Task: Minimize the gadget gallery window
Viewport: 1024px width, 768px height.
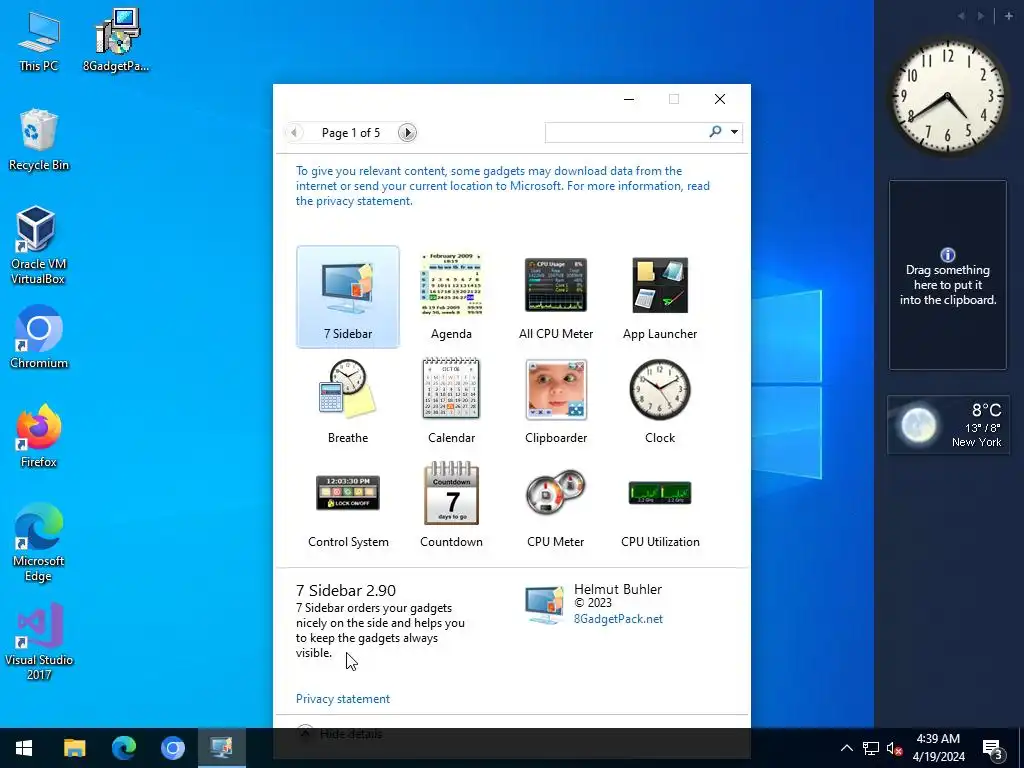Action: 629,99
